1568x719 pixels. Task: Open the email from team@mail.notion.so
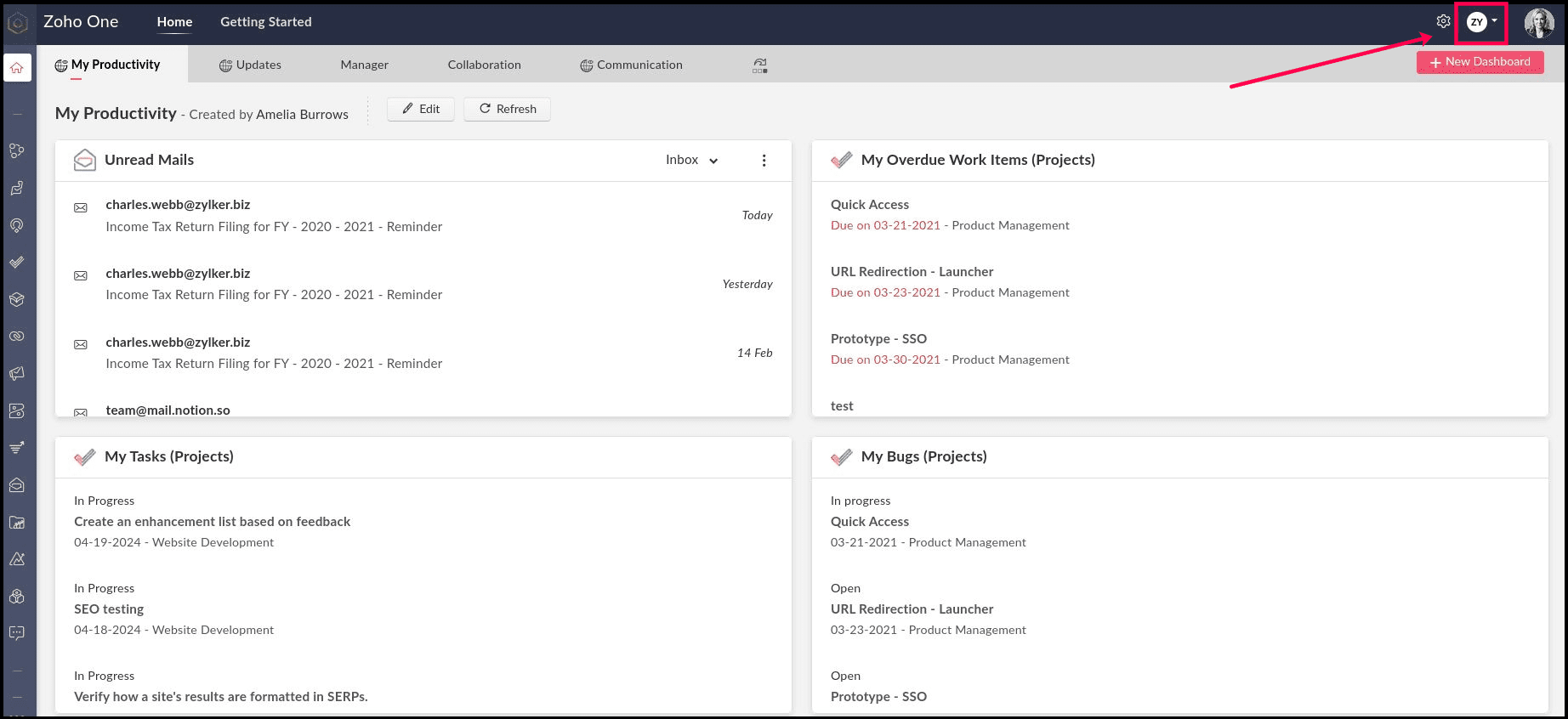[x=168, y=410]
